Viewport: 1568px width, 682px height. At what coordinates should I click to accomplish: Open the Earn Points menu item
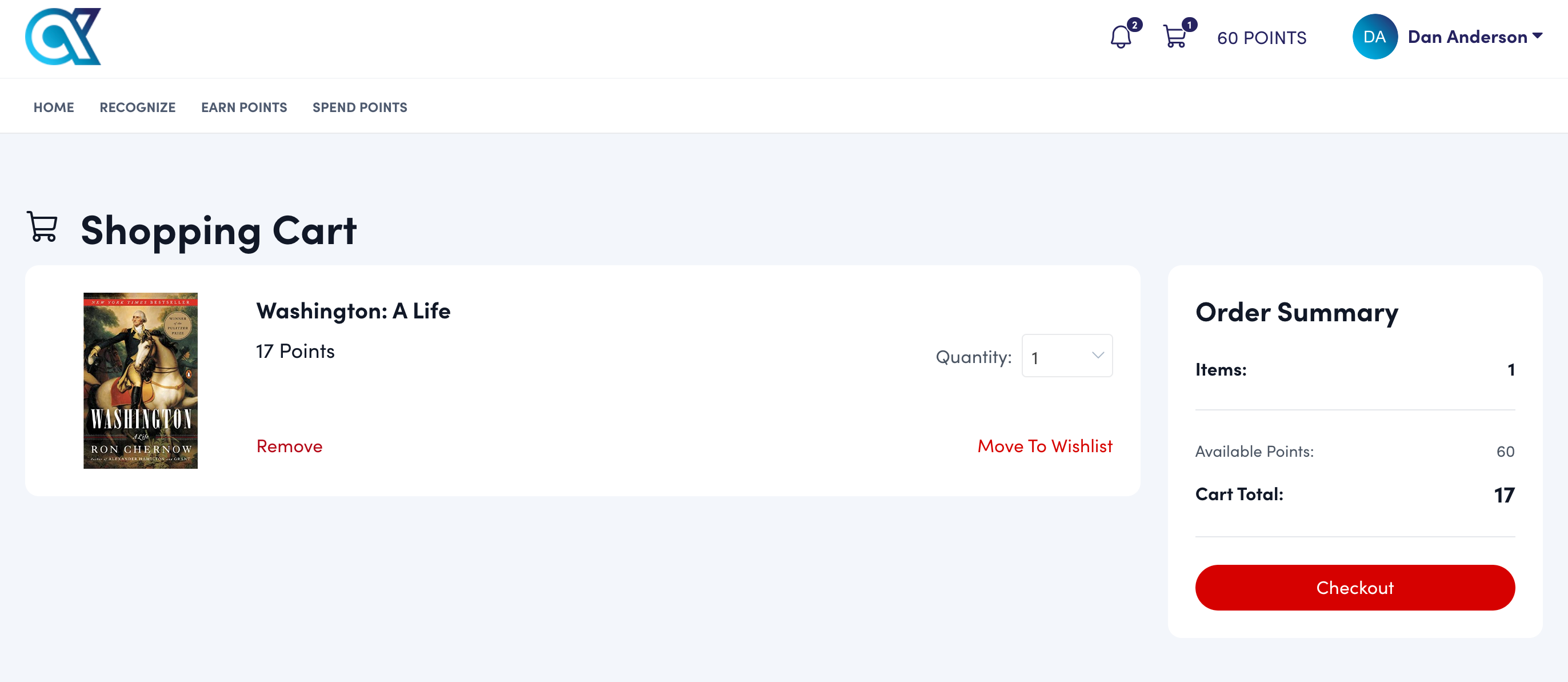pyautogui.click(x=244, y=107)
